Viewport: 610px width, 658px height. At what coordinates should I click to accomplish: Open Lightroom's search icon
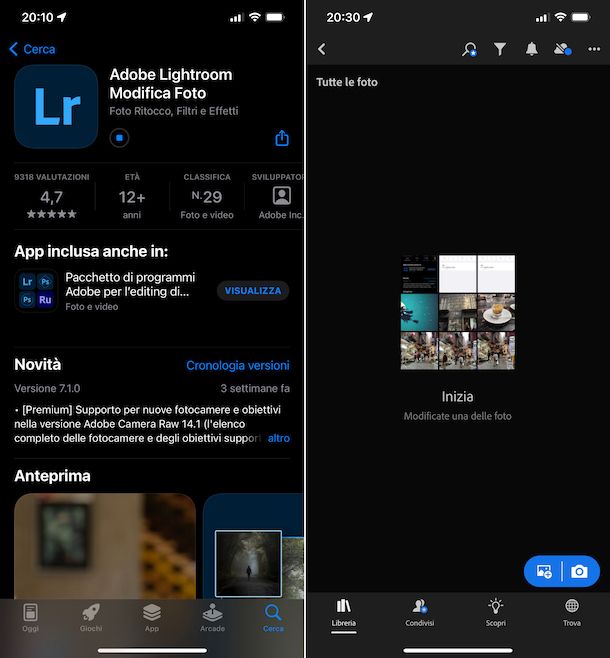tap(469, 49)
